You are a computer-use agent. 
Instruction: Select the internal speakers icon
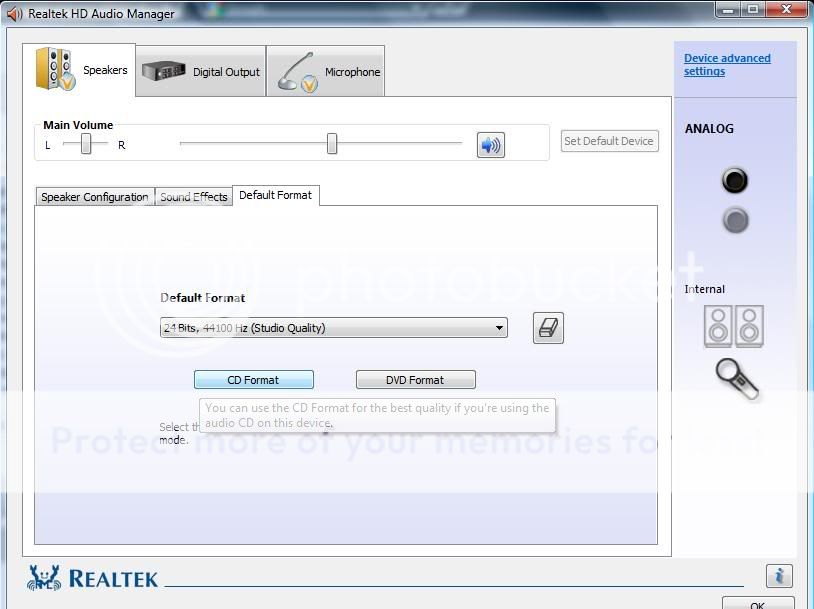[x=734, y=326]
